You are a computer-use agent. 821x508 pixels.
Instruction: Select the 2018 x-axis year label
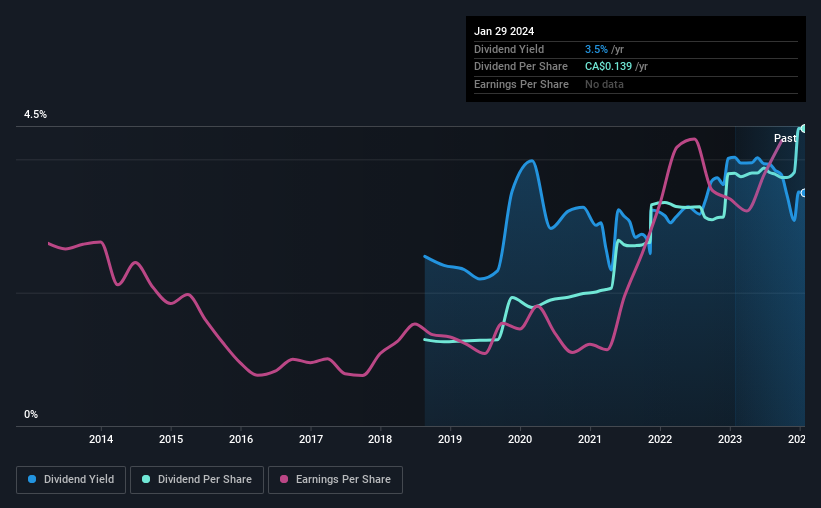[x=380, y=439]
